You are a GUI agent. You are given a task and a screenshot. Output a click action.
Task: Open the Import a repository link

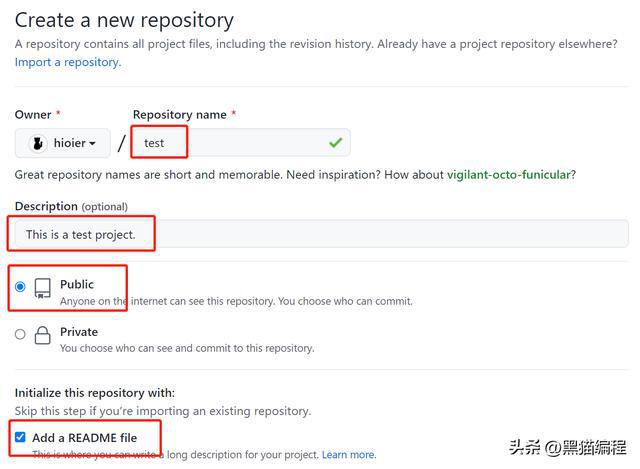67,62
